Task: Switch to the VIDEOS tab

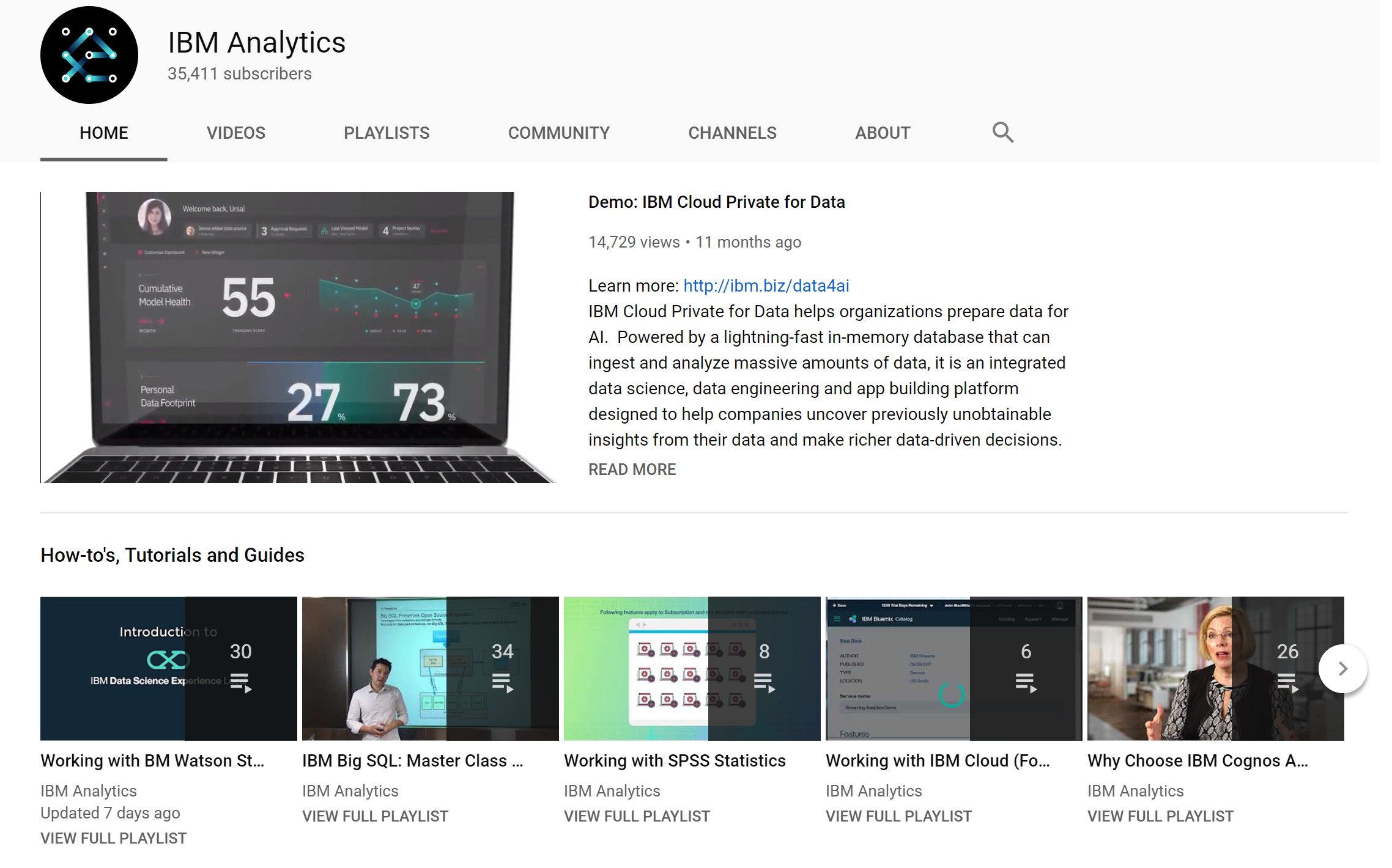Action: [235, 133]
